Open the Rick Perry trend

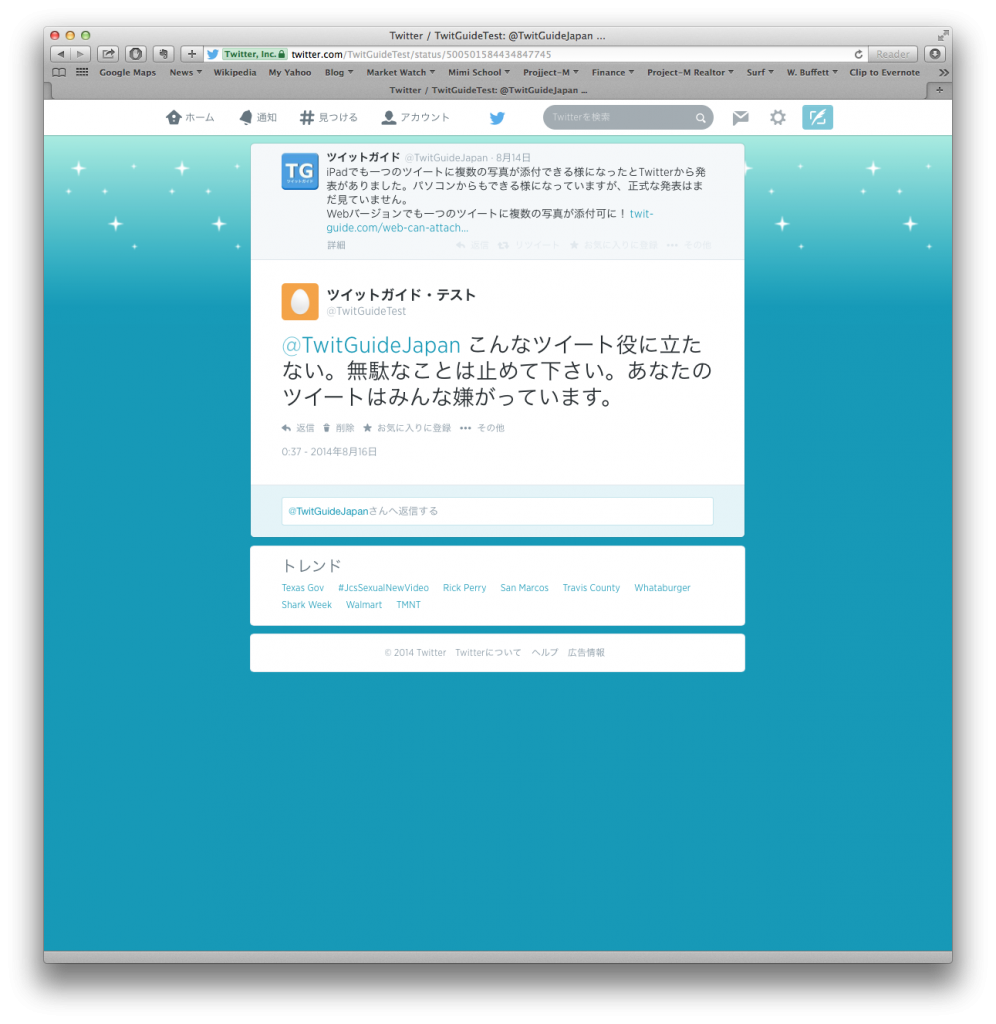[464, 588]
